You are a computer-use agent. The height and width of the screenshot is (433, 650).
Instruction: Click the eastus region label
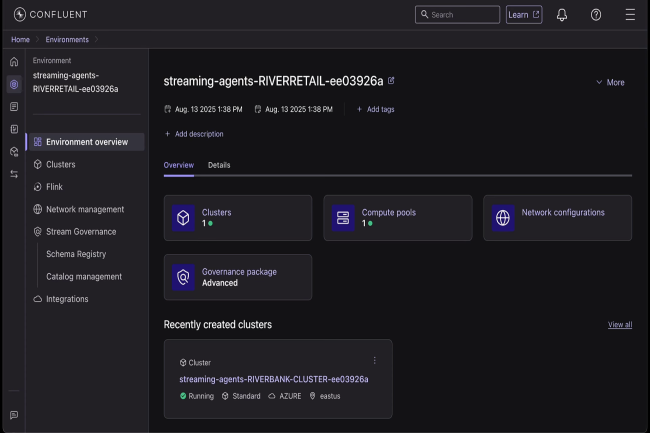330,396
